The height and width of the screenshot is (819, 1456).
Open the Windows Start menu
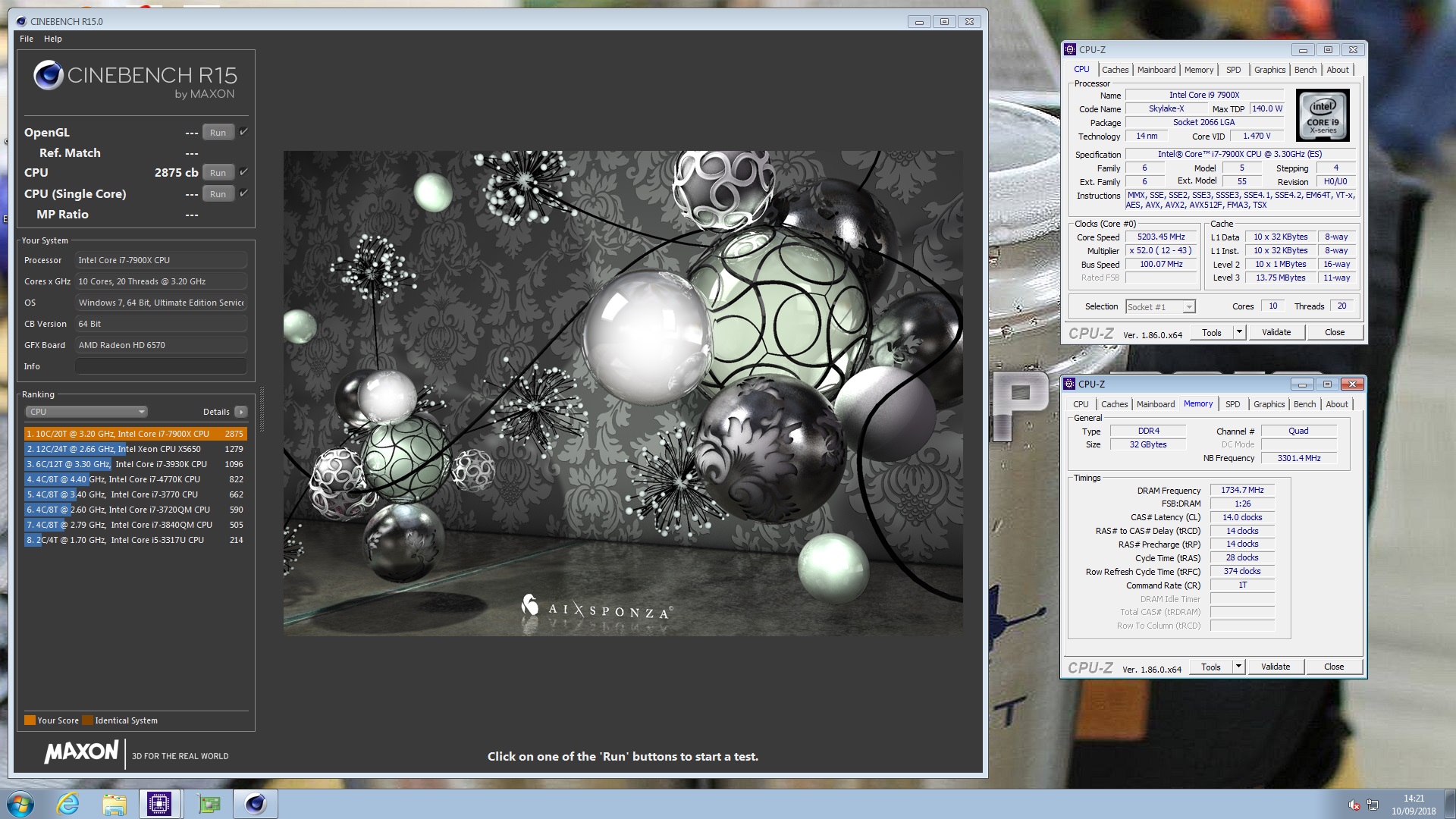(20, 804)
